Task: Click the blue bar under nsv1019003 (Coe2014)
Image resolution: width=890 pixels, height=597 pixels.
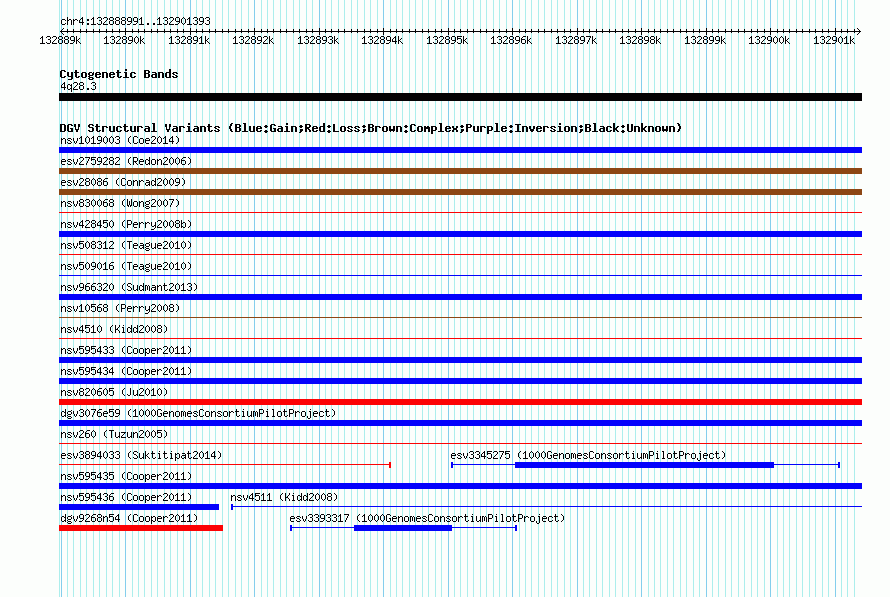Action: click(460, 150)
